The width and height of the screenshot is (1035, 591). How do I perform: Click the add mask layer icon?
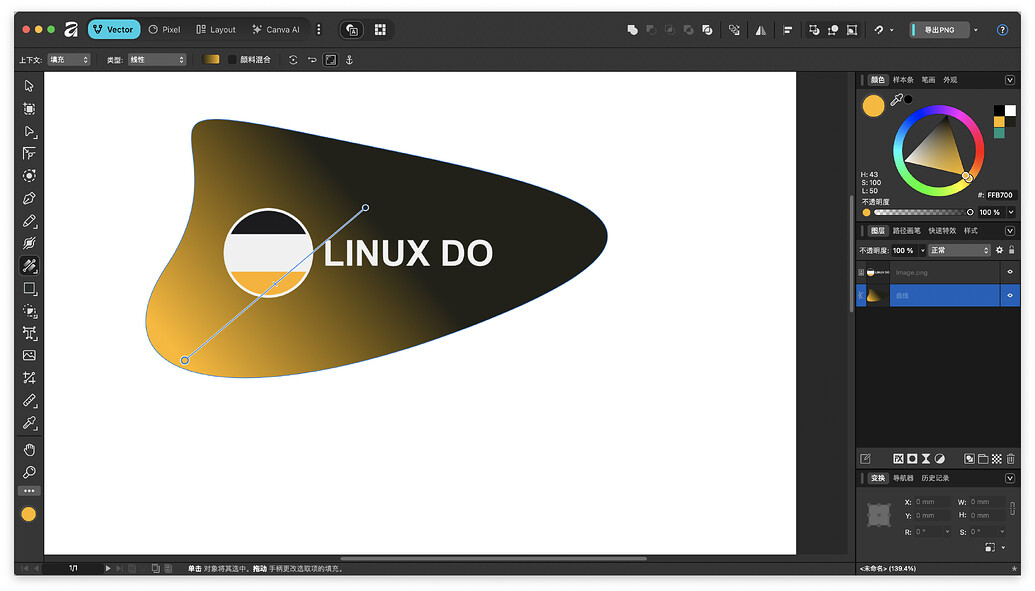click(x=912, y=458)
